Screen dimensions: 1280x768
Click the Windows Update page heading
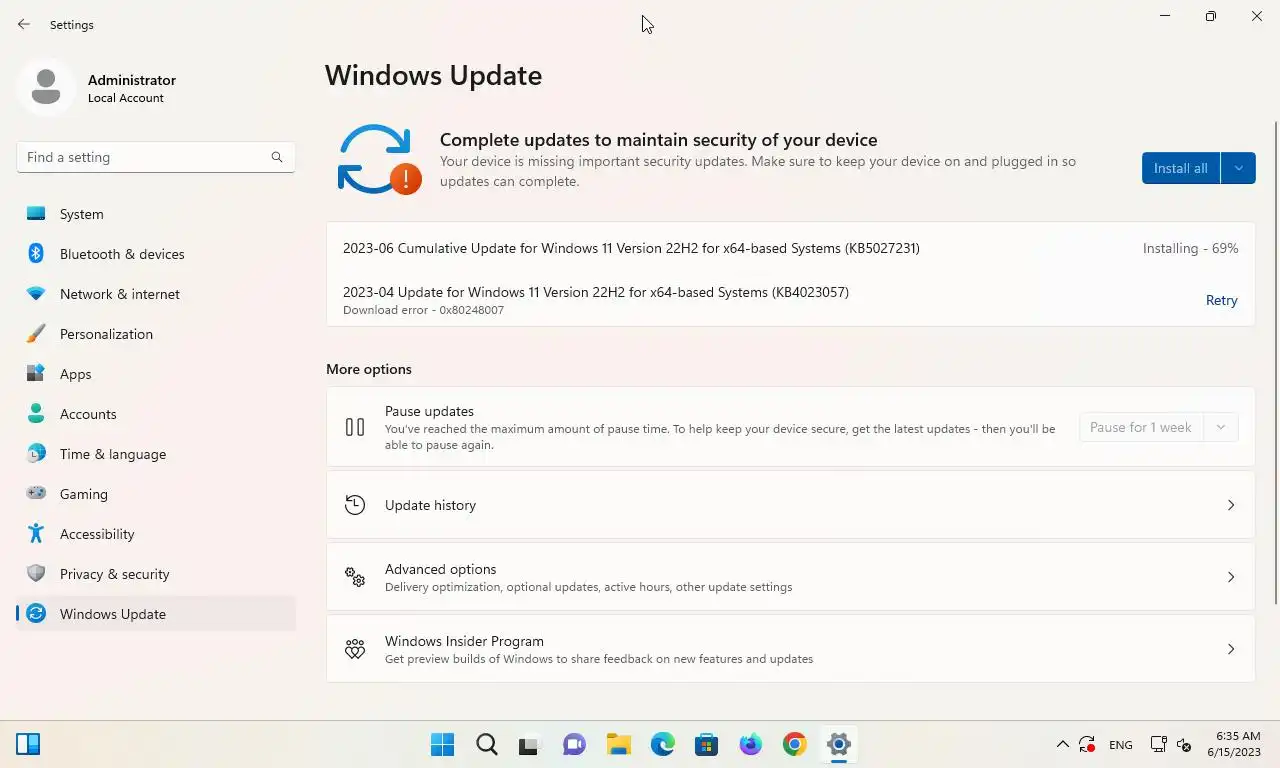[433, 76]
